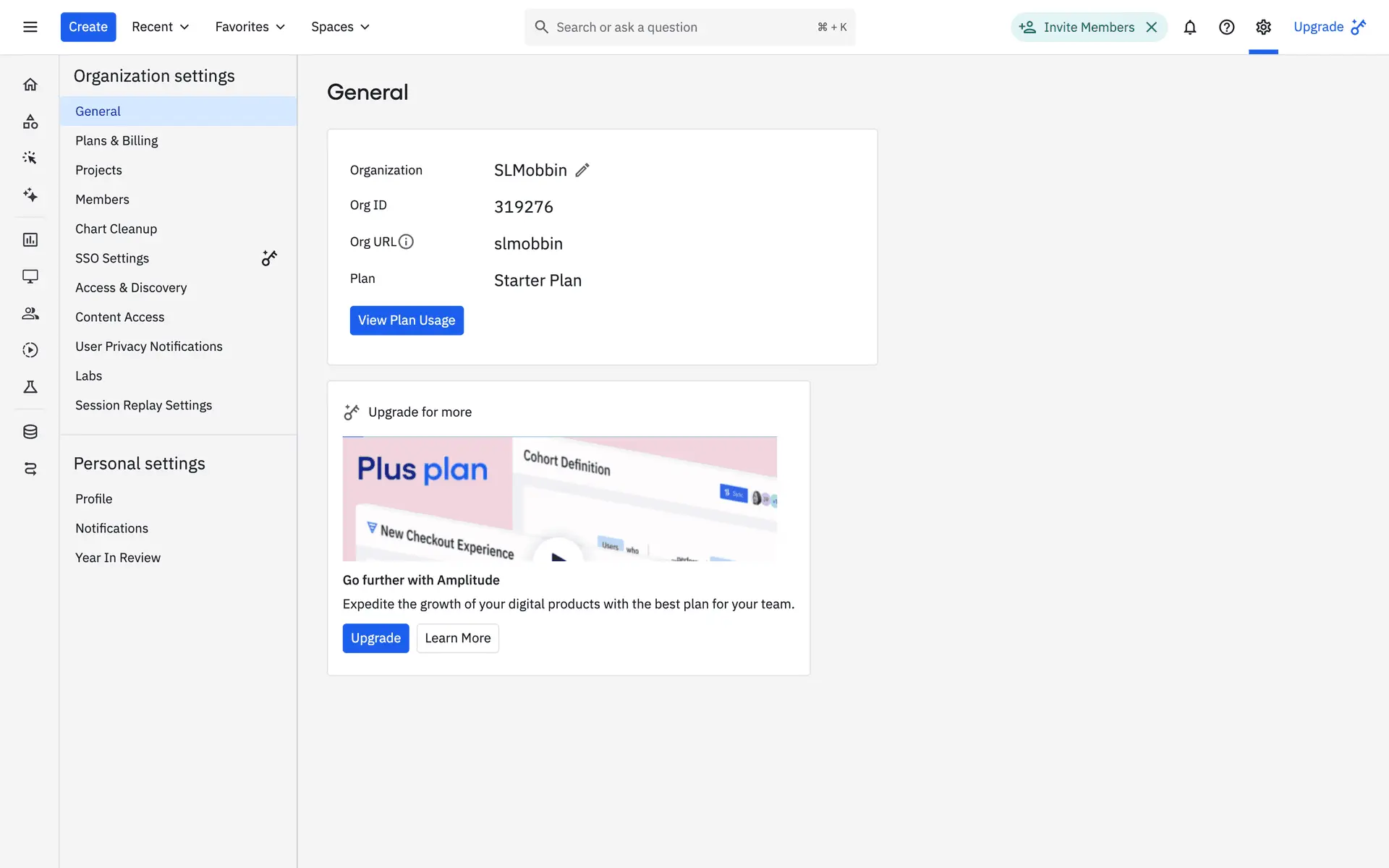The image size is (1389, 868).
Task: Edit organization name with pencil icon
Action: (582, 170)
